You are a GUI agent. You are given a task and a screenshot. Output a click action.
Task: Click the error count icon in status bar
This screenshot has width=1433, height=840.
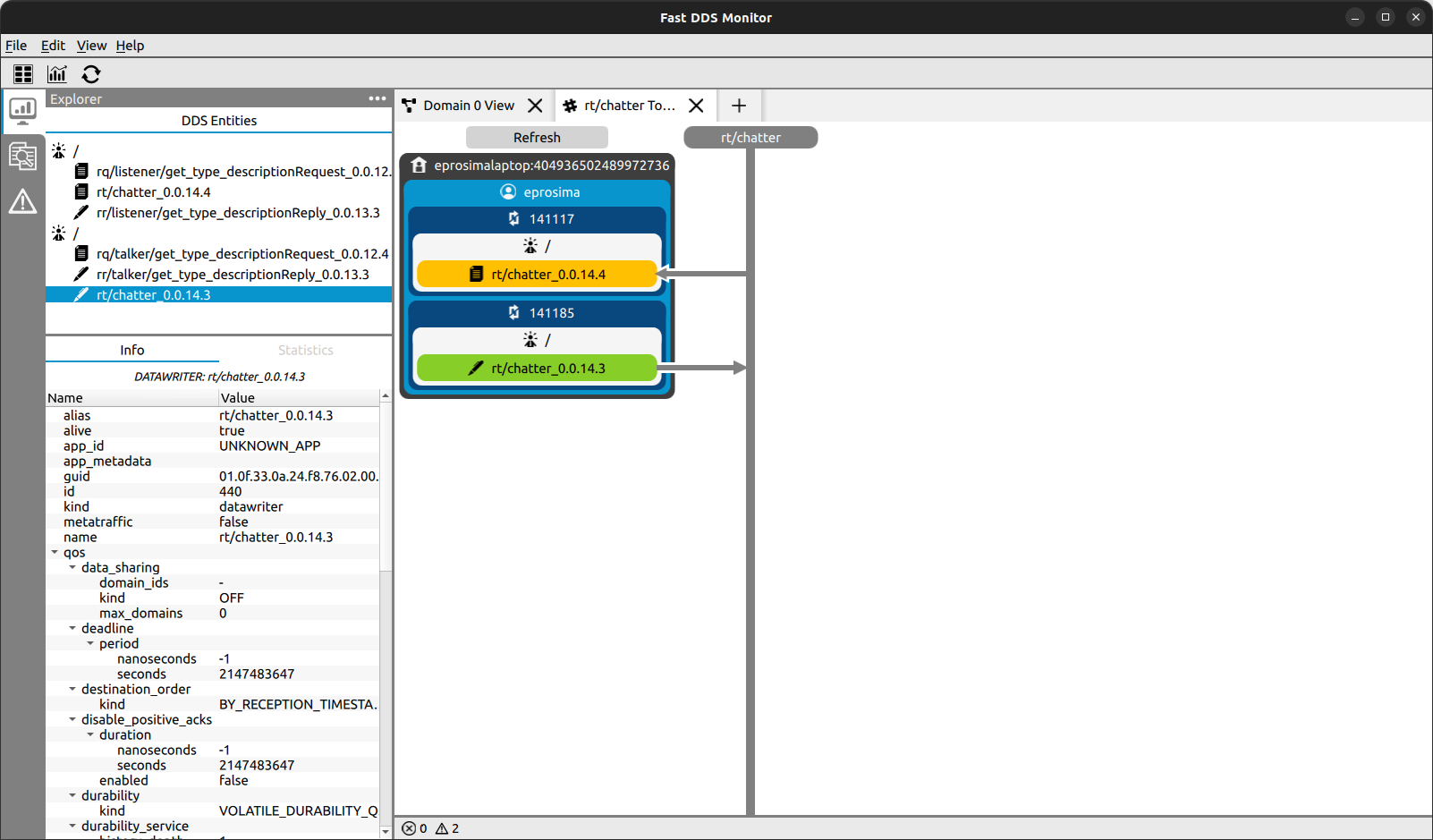coord(409,828)
